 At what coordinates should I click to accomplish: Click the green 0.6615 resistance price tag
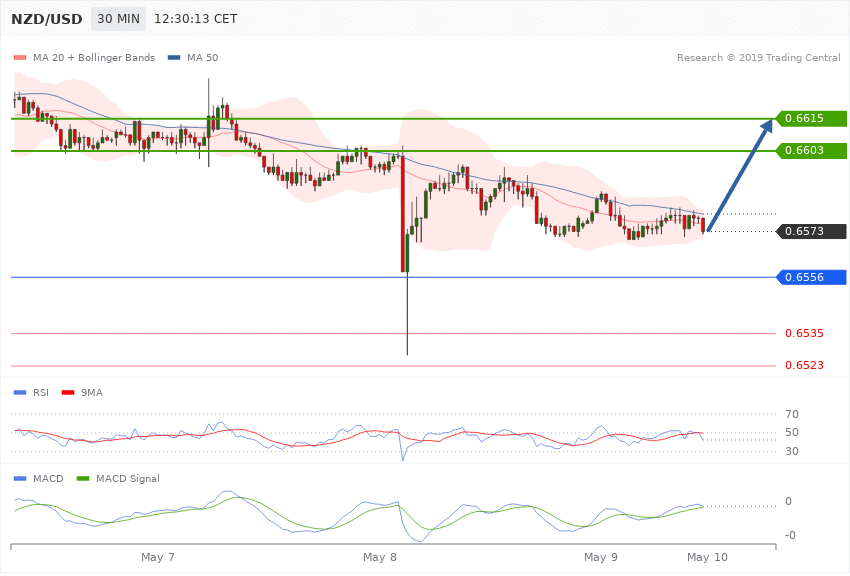click(x=811, y=118)
